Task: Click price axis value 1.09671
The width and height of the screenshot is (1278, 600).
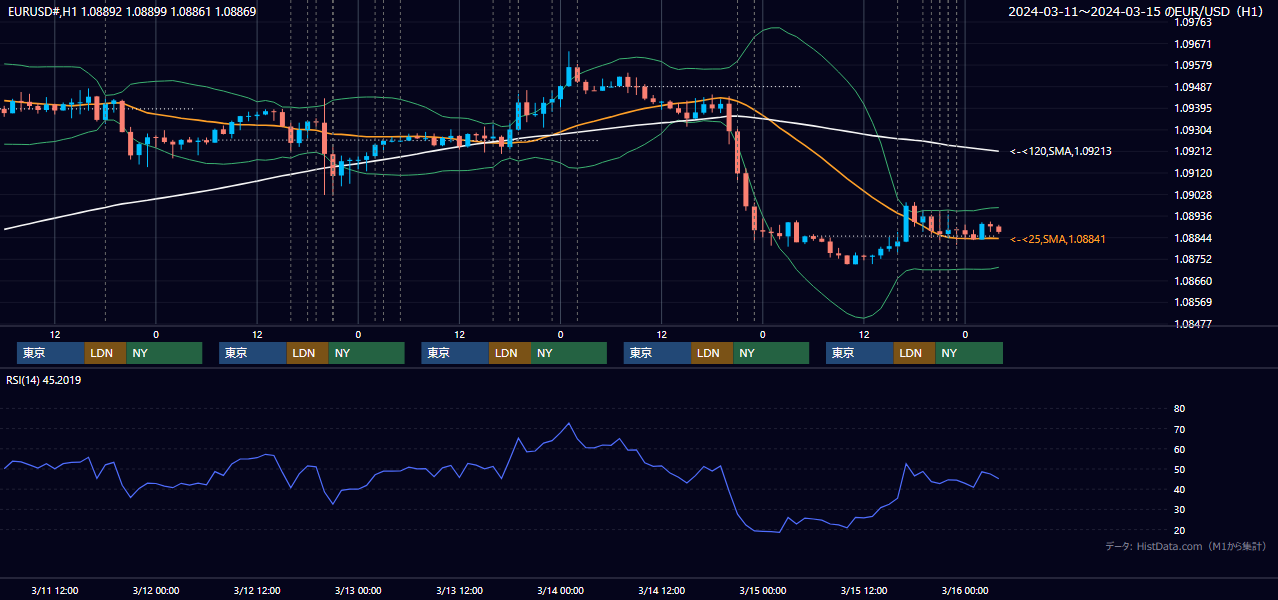Action: coord(1192,44)
